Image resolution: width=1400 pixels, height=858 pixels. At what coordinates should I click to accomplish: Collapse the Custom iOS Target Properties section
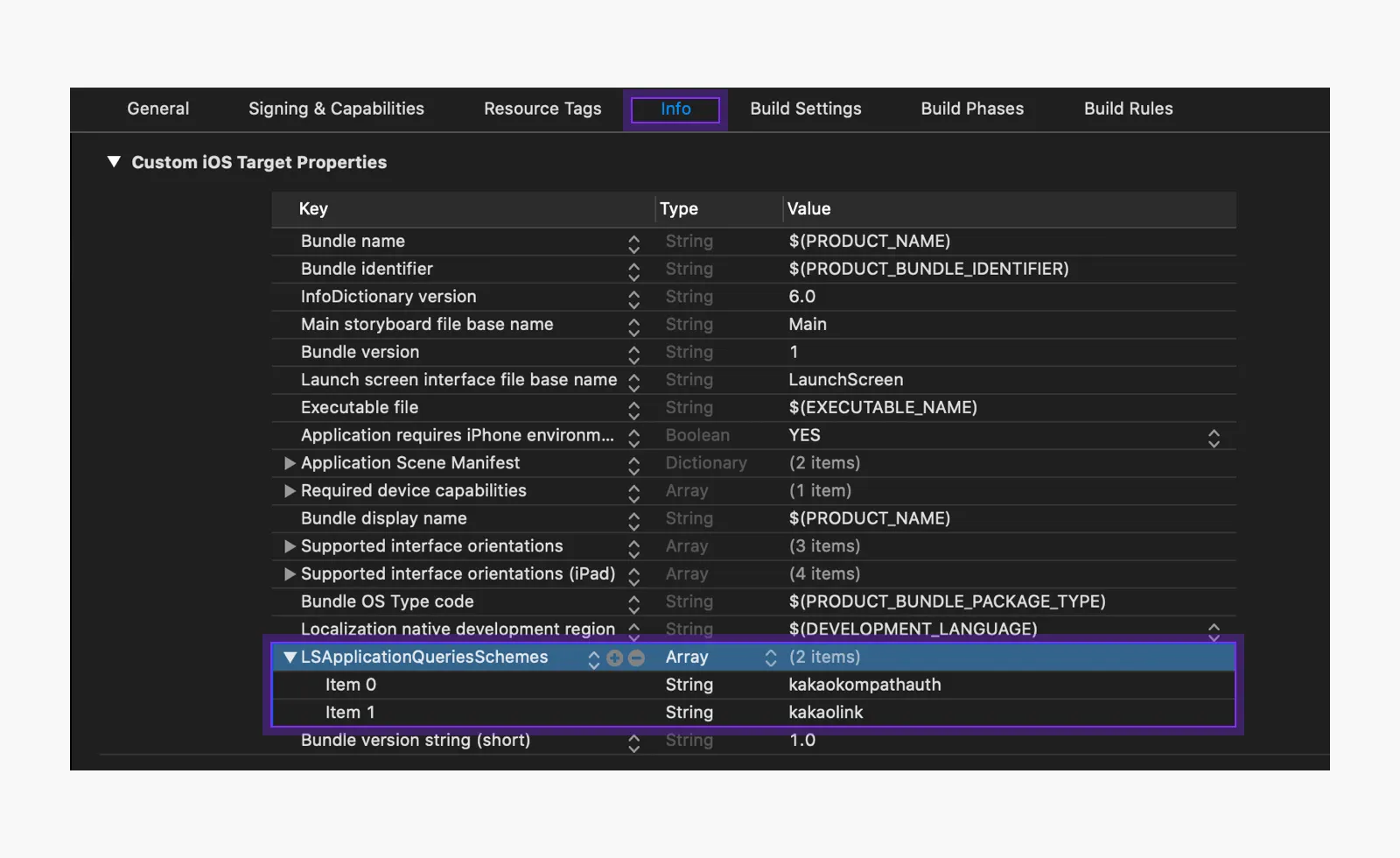pos(114,162)
